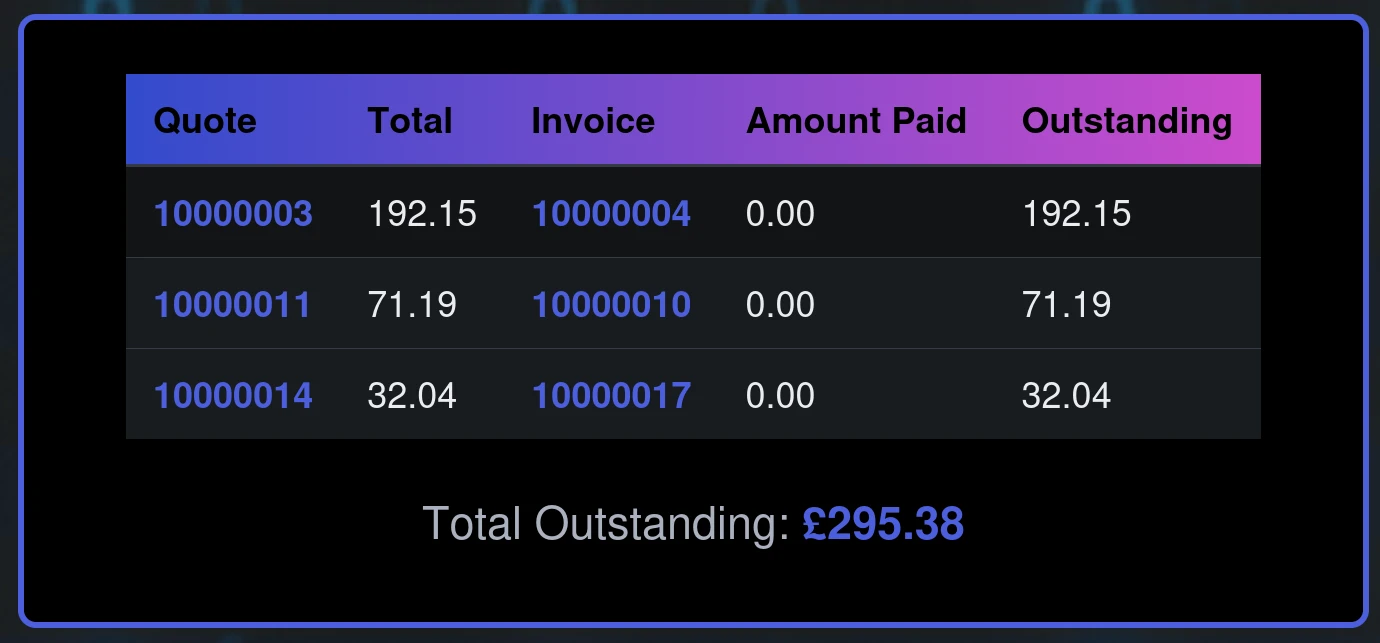Click the Invoice column header
The image size is (1380, 643).
click(x=593, y=121)
